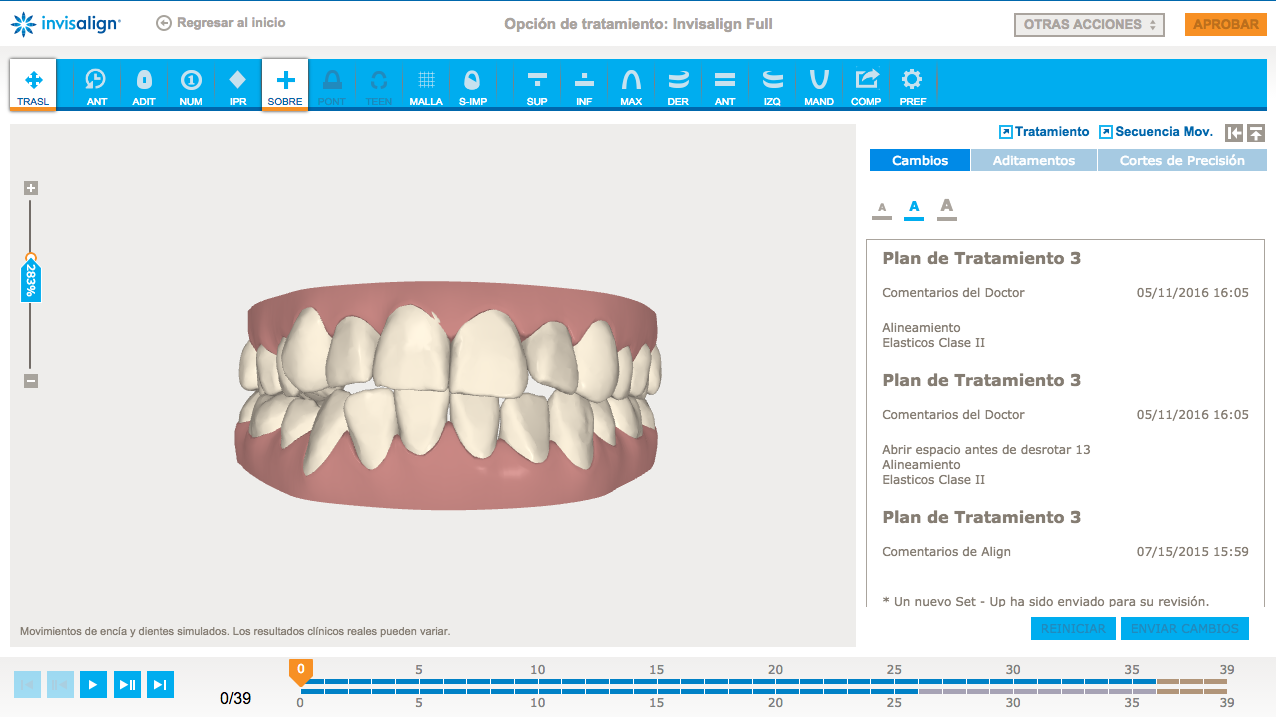The height and width of the screenshot is (717, 1276).
Task: Step back one treatment stage
Action: tap(60, 685)
